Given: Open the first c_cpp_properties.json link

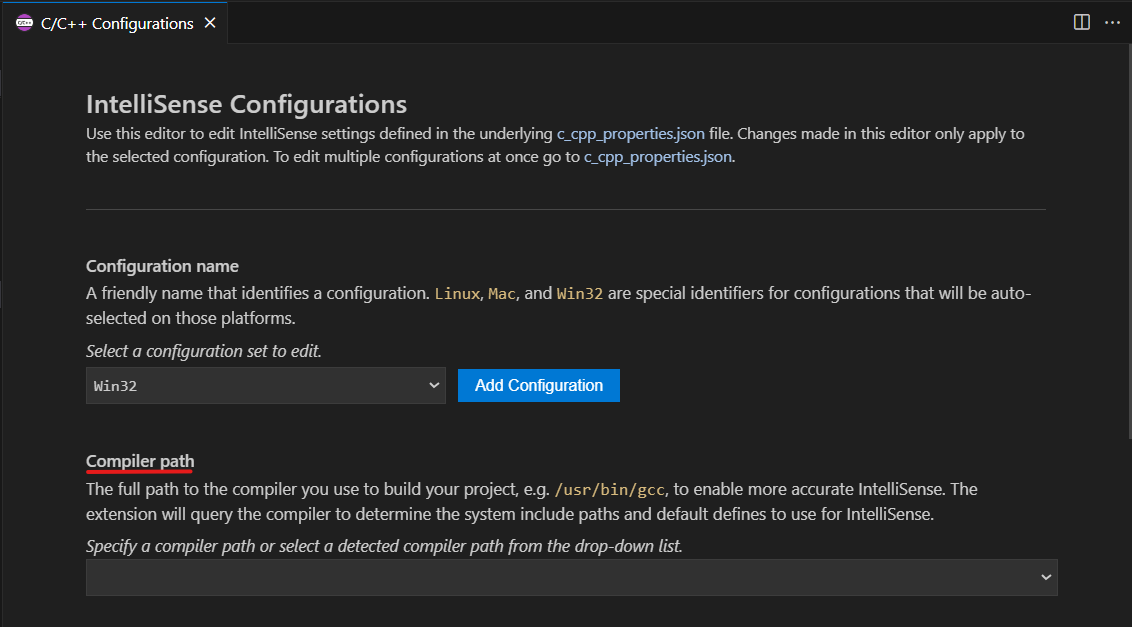Looking at the screenshot, I should (629, 133).
